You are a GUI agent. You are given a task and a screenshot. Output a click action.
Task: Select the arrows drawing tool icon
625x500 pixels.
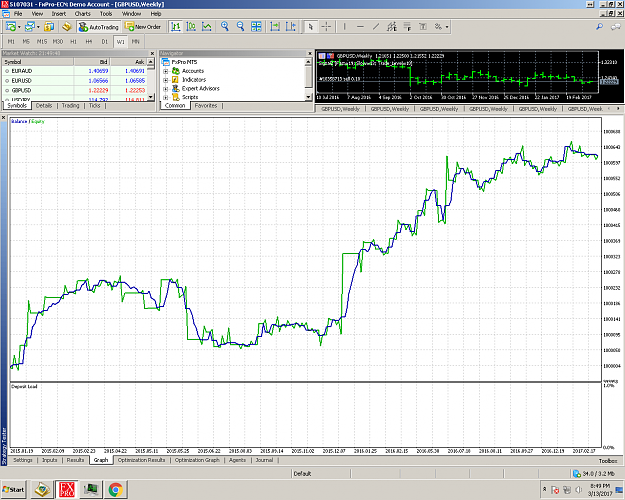coord(438,27)
